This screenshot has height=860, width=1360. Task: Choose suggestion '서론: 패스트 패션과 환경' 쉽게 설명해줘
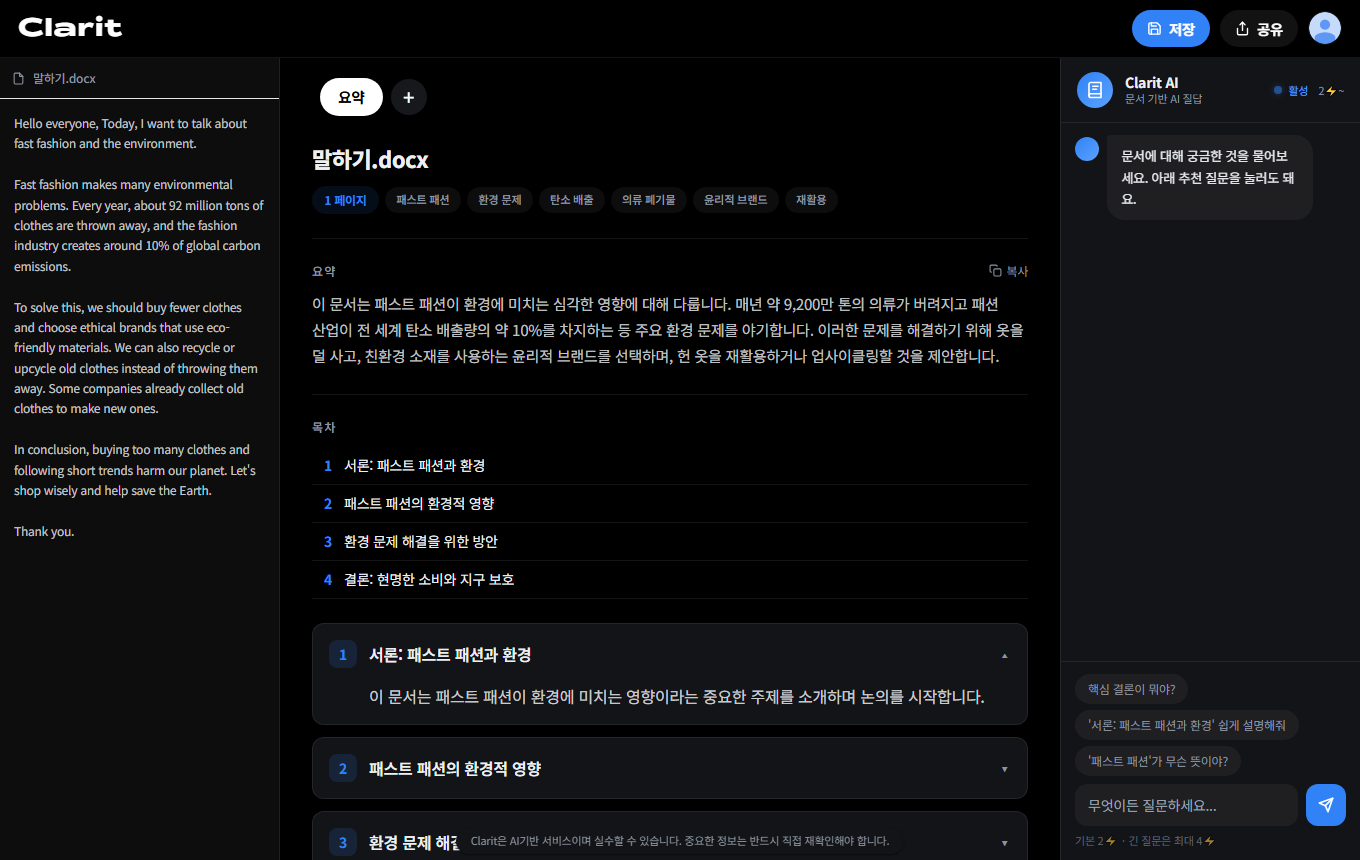coord(1187,725)
